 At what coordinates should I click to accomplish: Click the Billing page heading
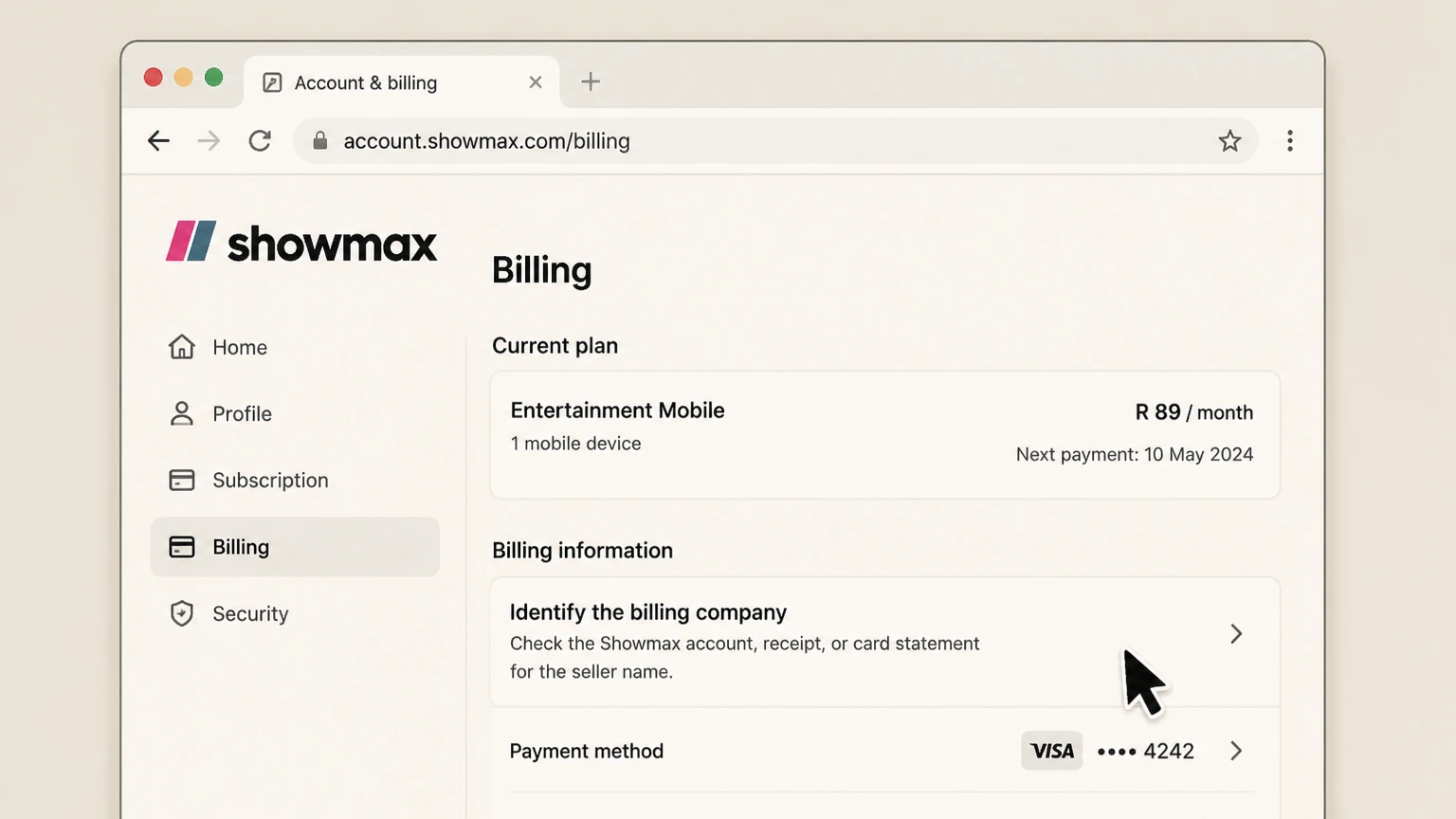point(541,270)
